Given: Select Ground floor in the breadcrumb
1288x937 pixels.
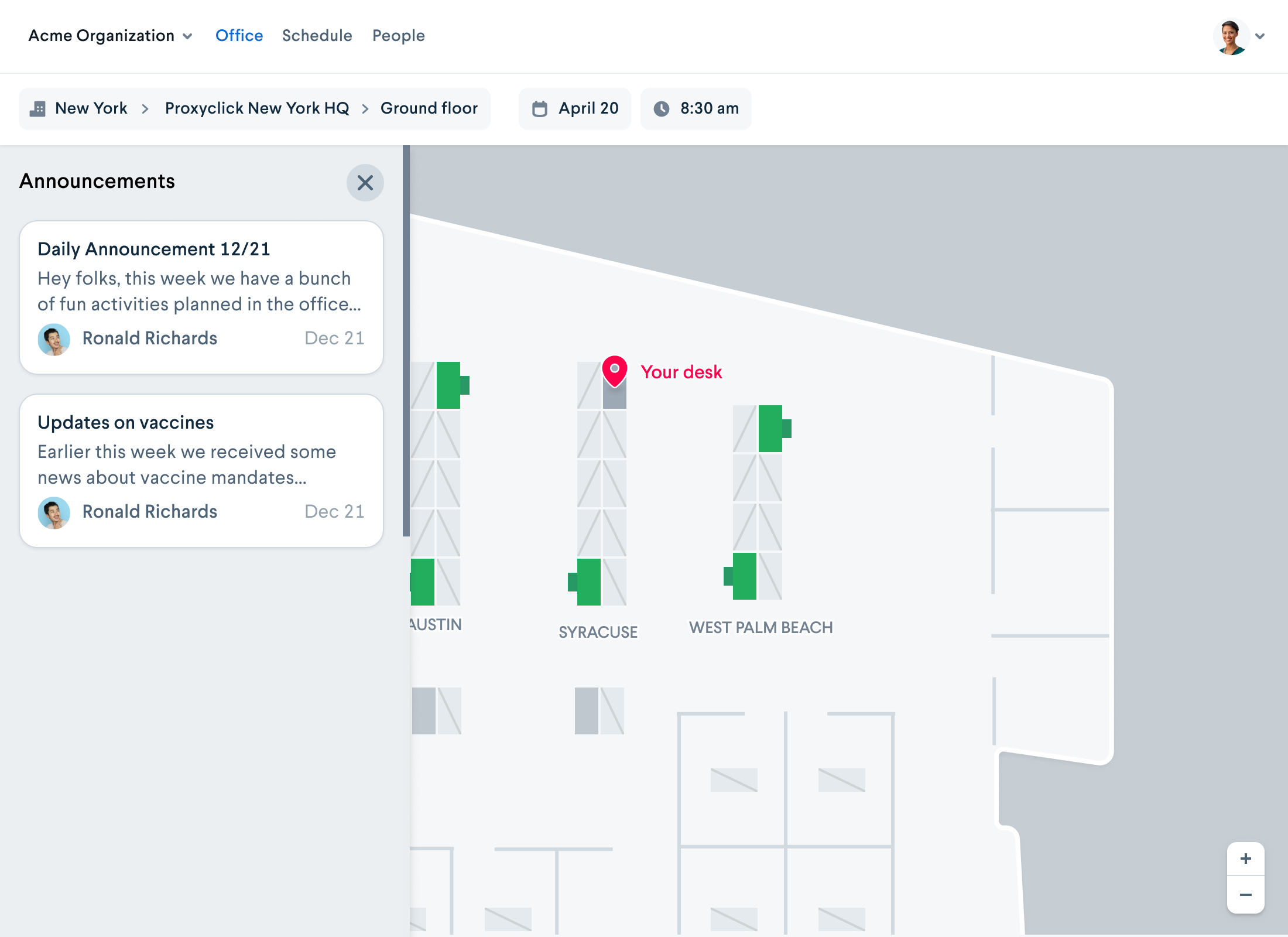Looking at the screenshot, I should 429,108.
